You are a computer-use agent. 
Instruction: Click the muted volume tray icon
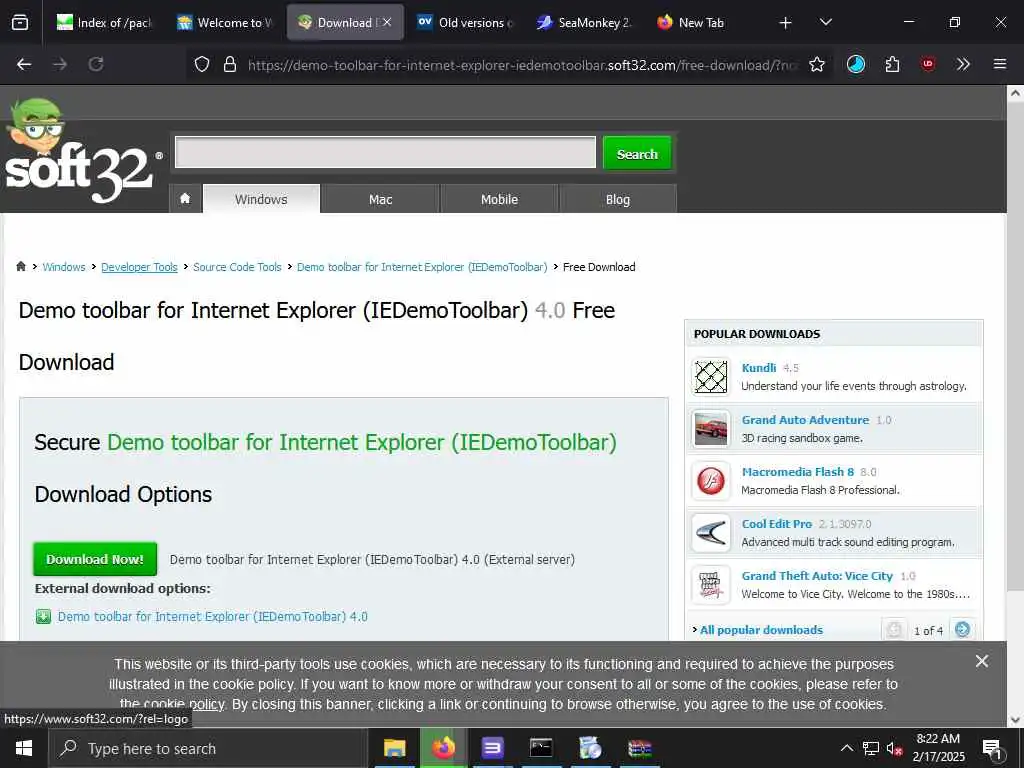click(894, 748)
